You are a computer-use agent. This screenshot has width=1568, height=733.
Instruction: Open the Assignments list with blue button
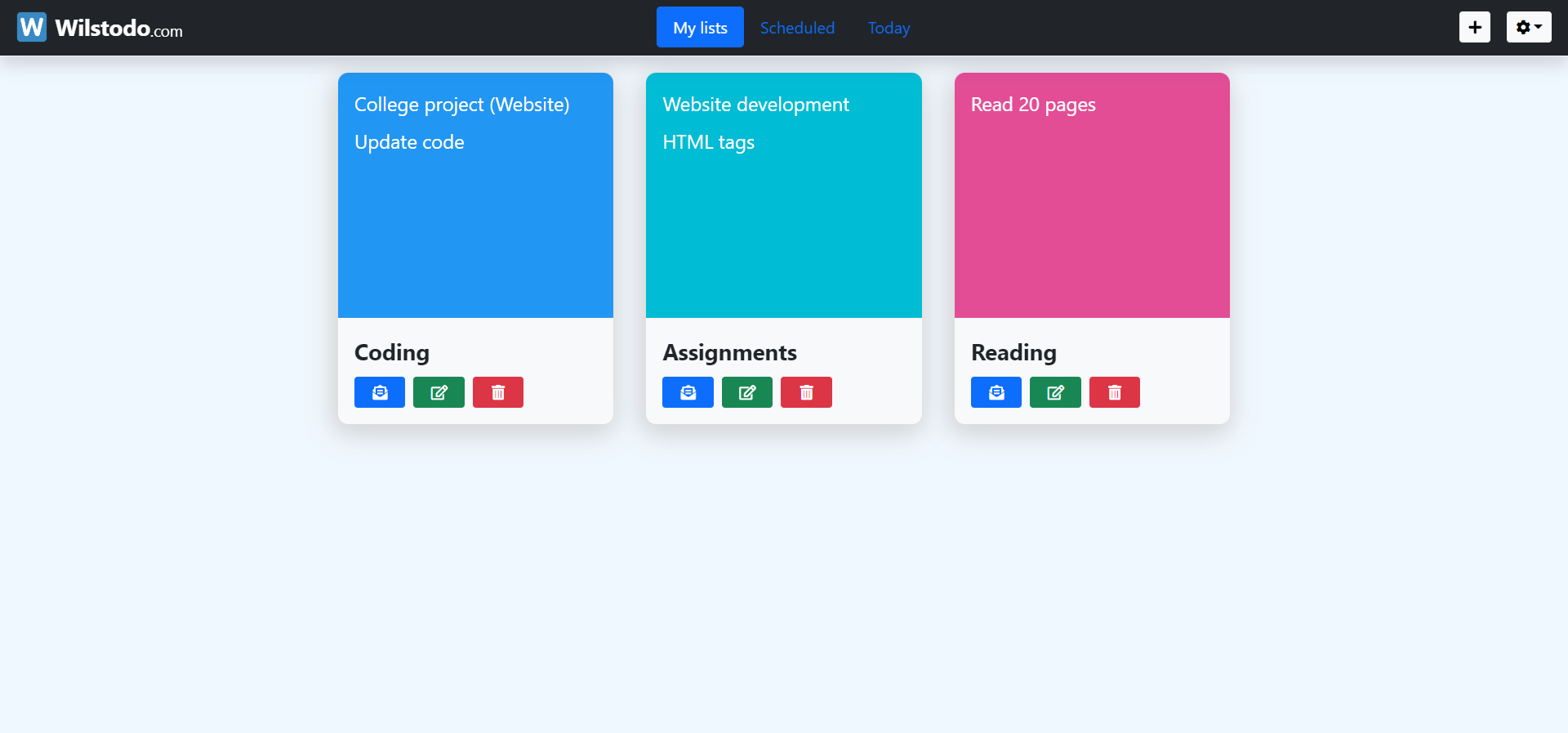(x=688, y=392)
